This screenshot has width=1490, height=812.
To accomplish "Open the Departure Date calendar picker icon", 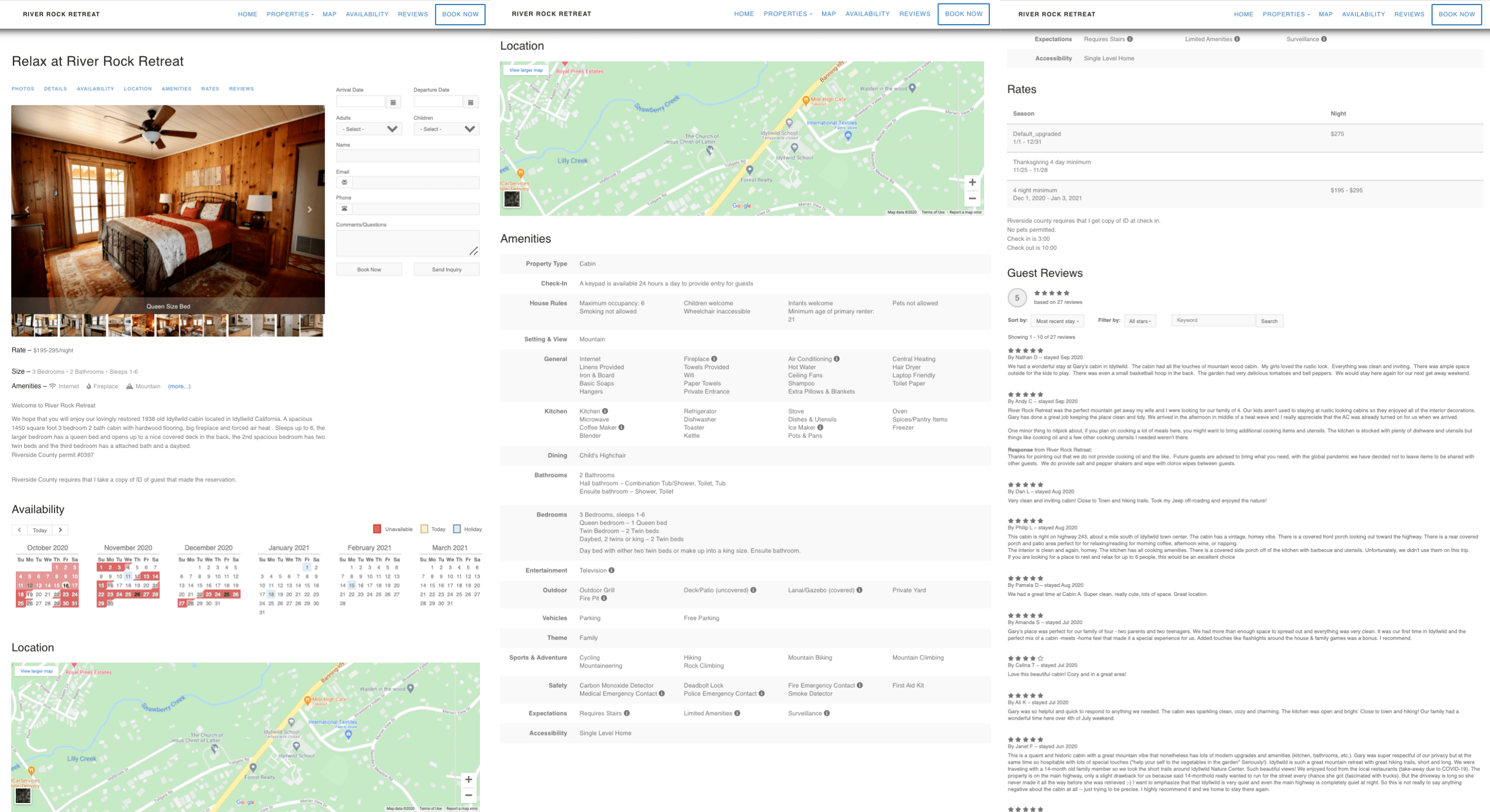I will click(x=472, y=102).
